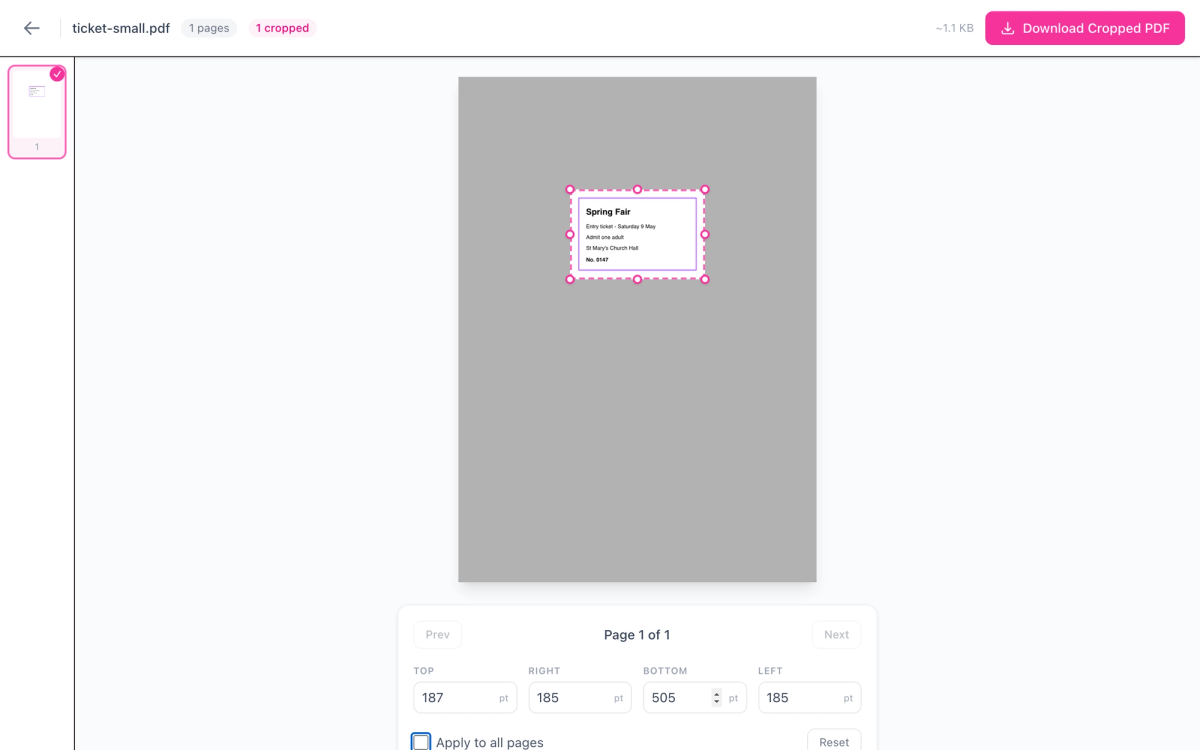Image resolution: width=1200 pixels, height=750 pixels.
Task: Go back using the left arrow icon
Action: (x=32, y=28)
